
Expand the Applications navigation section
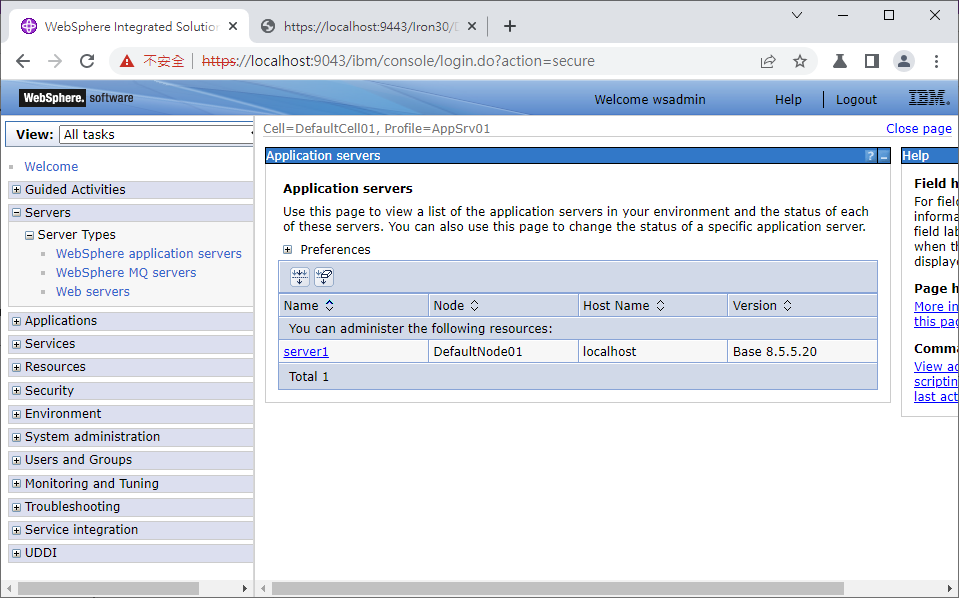(x=17, y=321)
